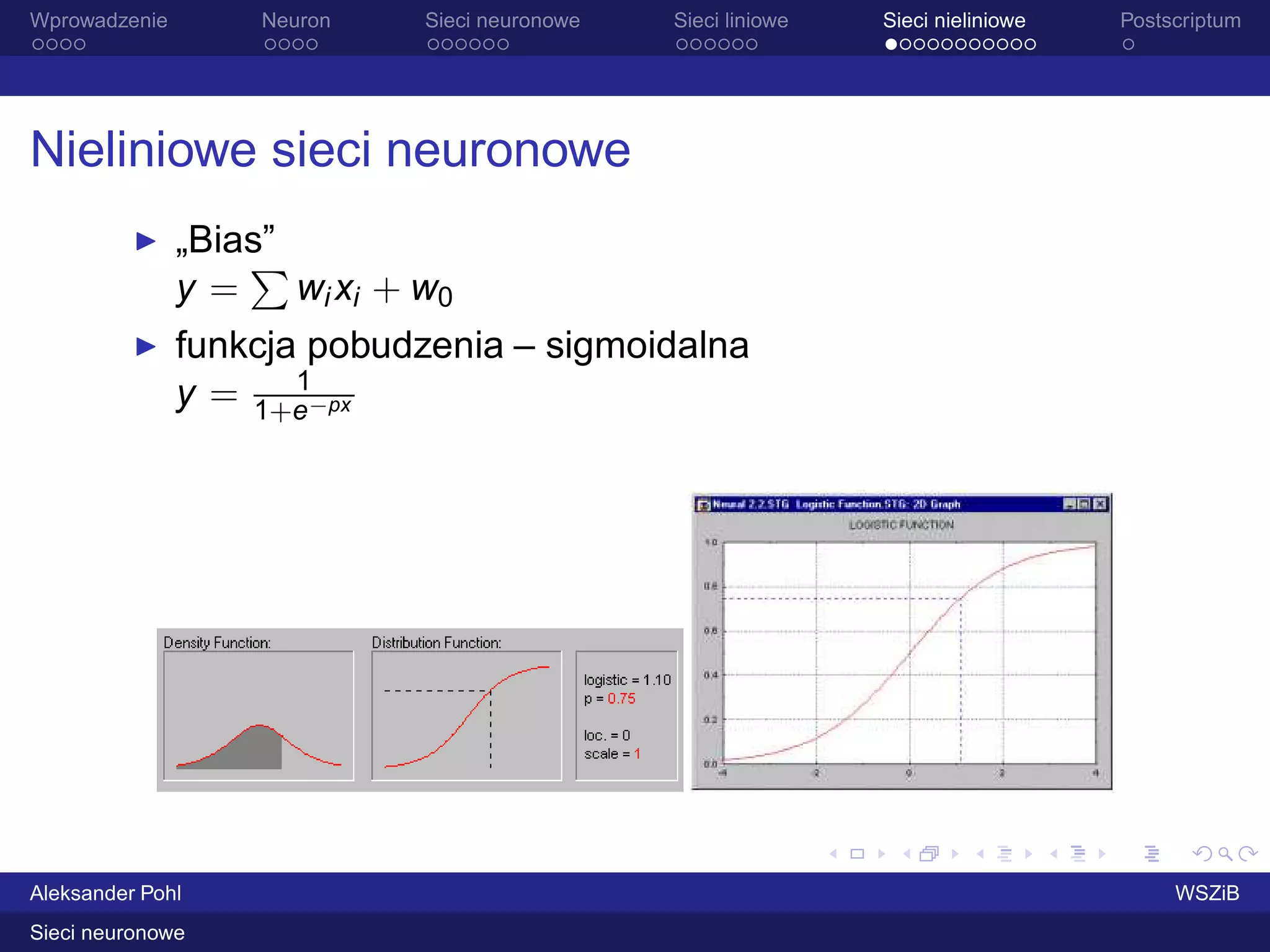The image size is (1270, 952).
Task: Click the section navigation icon
Action: click(x=1078, y=854)
